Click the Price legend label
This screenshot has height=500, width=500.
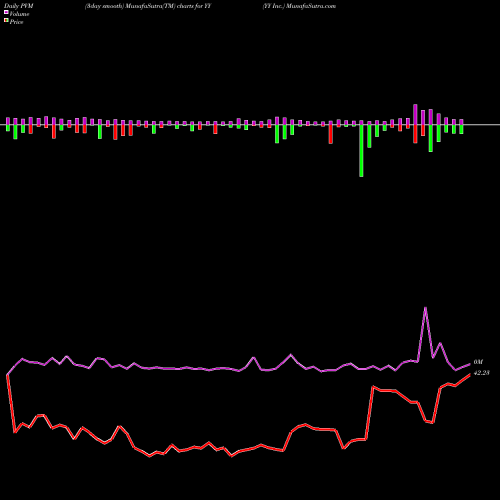16,22
